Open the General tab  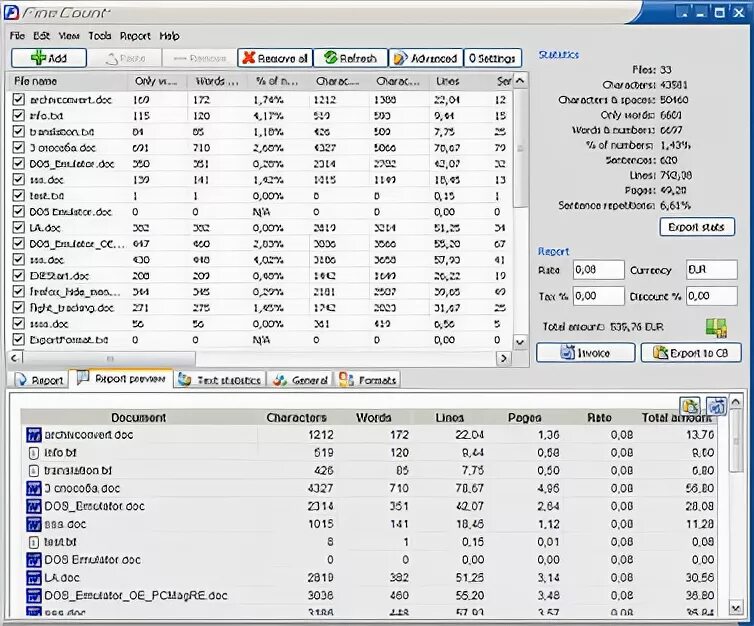[x=300, y=380]
